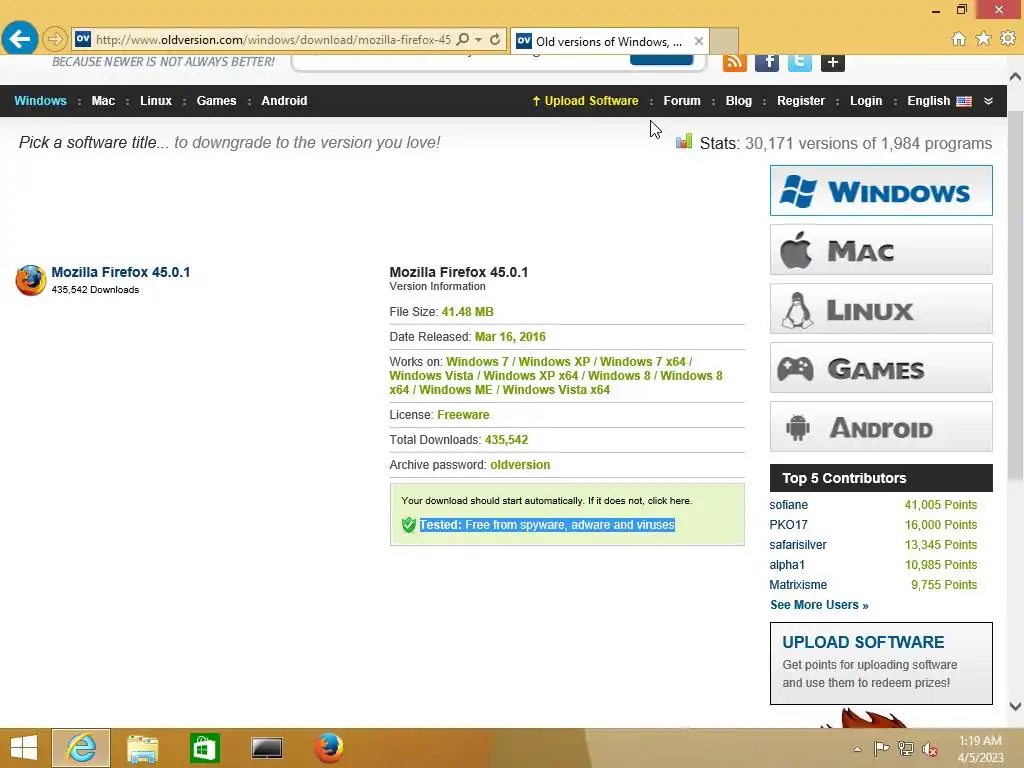Click the Freeware license link
1024x768 pixels.
tap(463, 415)
